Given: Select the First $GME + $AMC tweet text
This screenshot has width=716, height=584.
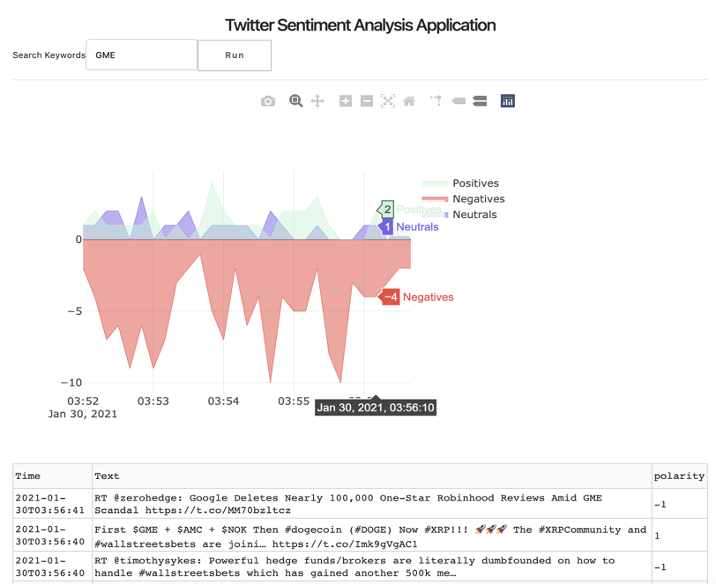Looking at the screenshot, I should [x=370, y=536].
